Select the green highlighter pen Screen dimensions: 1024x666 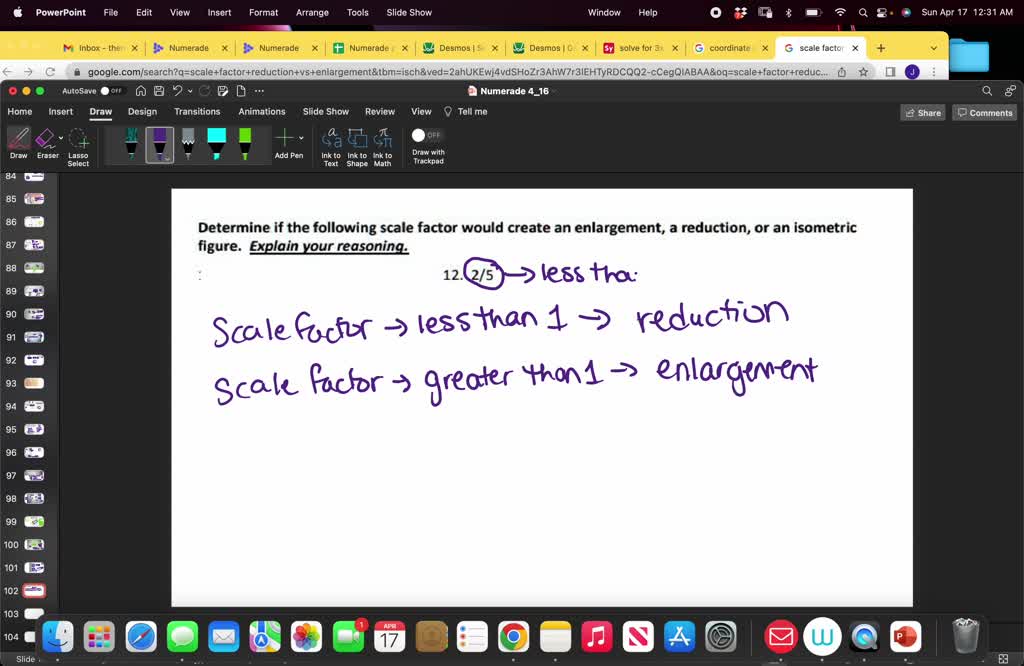coord(245,143)
